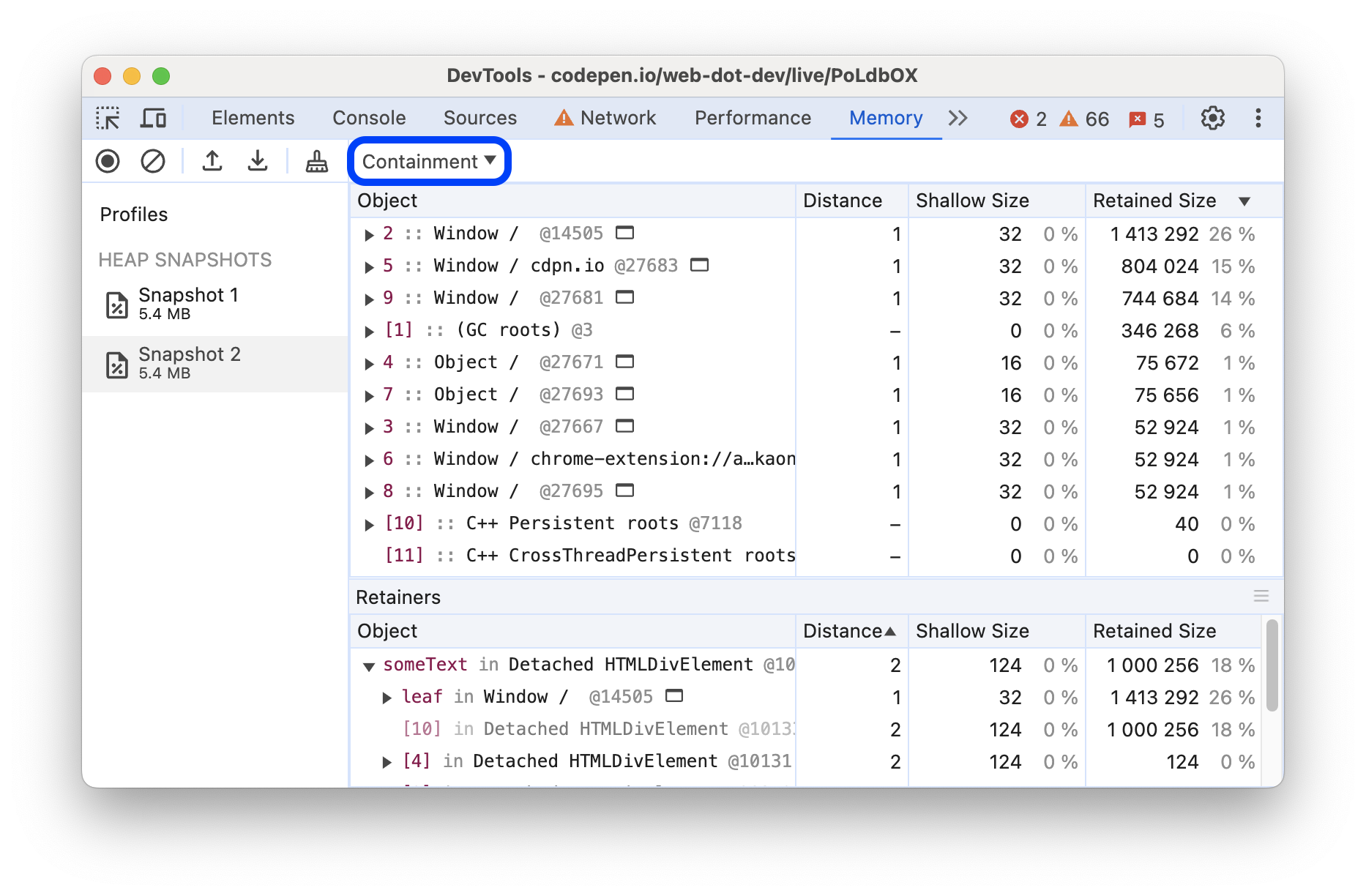Open the Issues panel showing 5 issues
The image size is (1366, 896).
pos(1145,118)
